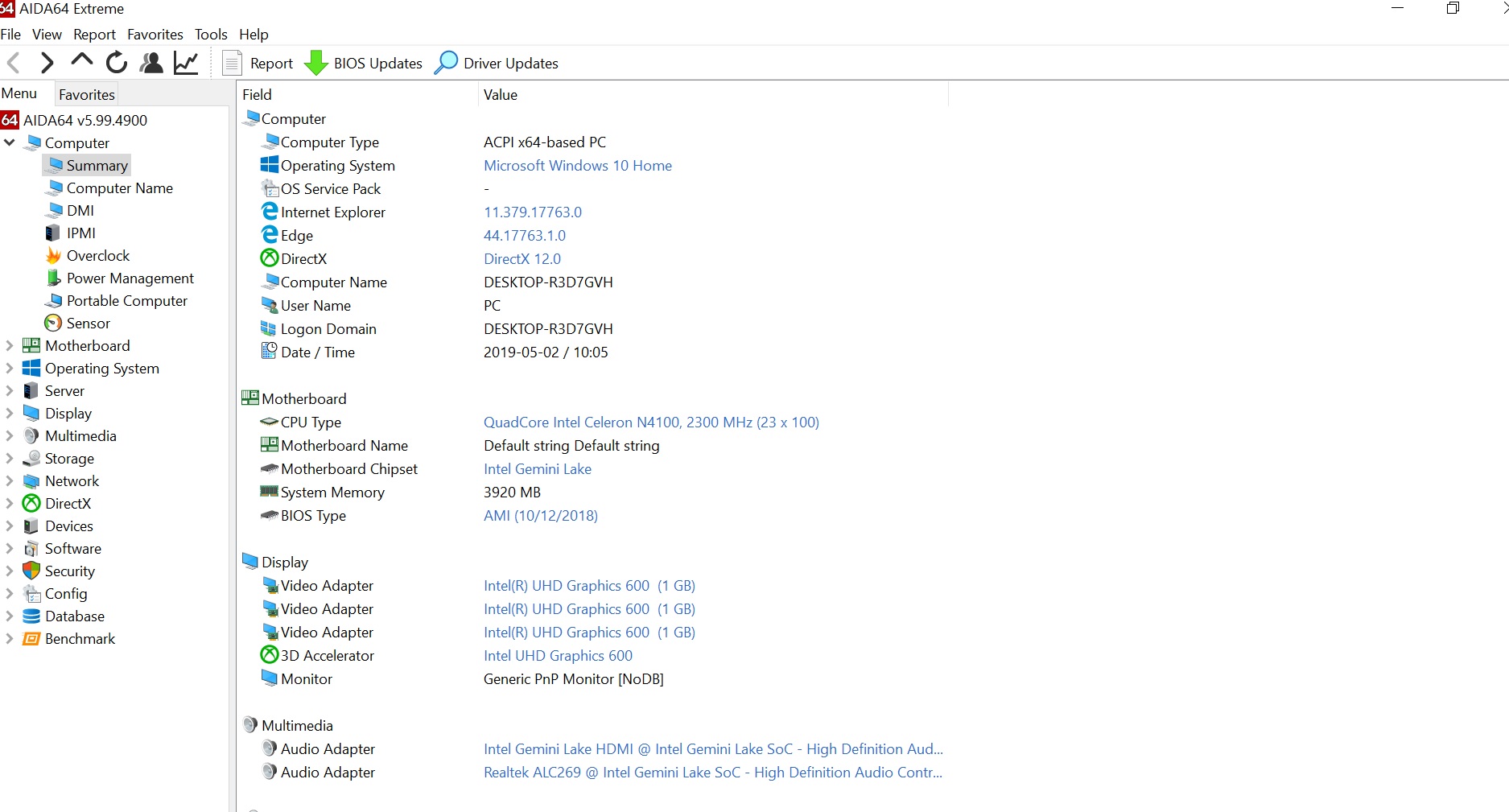Expand the Network tree node

click(x=10, y=480)
